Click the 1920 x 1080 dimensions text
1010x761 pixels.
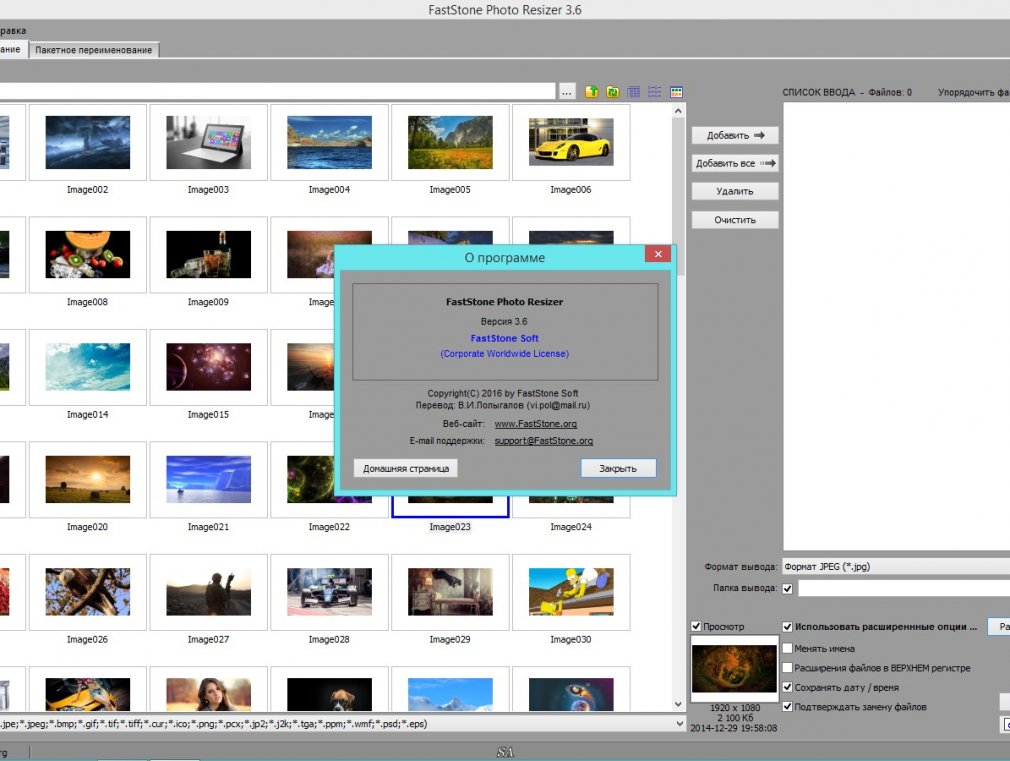click(735, 708)
